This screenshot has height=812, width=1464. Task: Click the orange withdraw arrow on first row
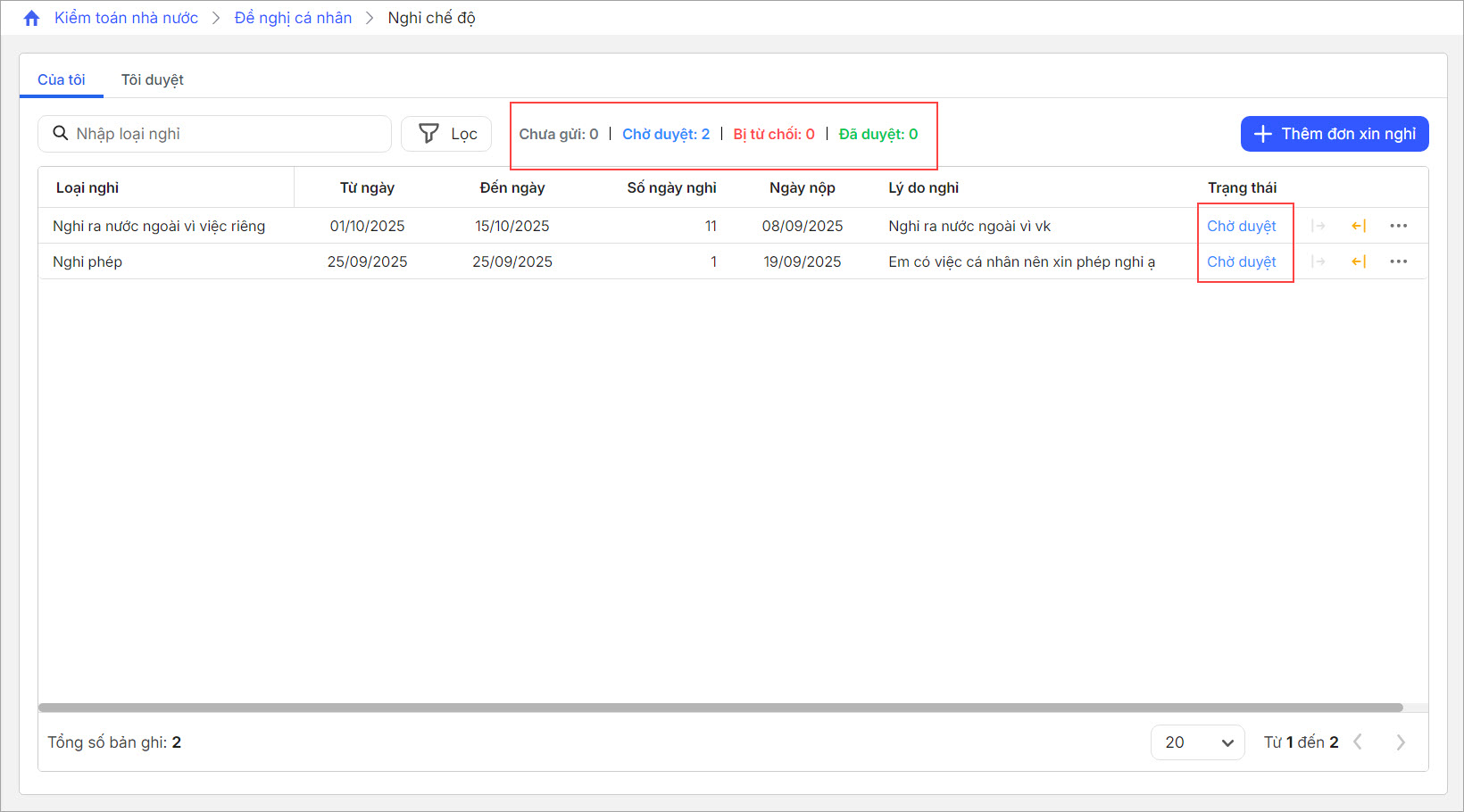[1359, 226]
